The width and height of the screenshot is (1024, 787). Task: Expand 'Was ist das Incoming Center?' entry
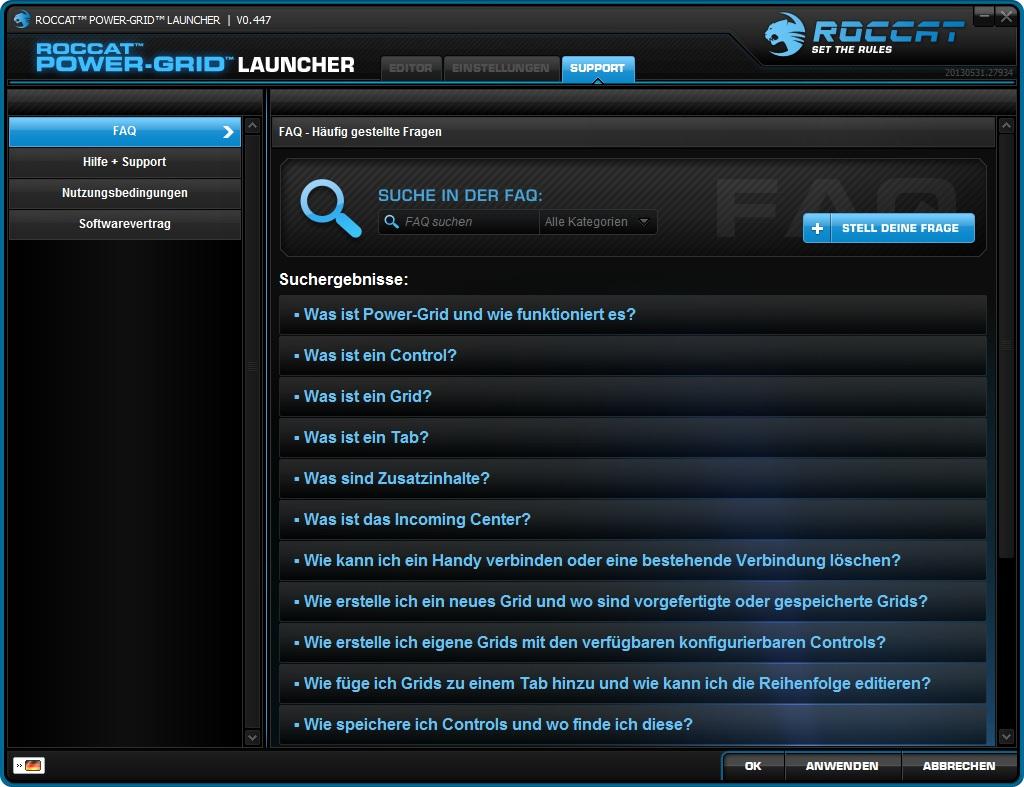[417, 519]
